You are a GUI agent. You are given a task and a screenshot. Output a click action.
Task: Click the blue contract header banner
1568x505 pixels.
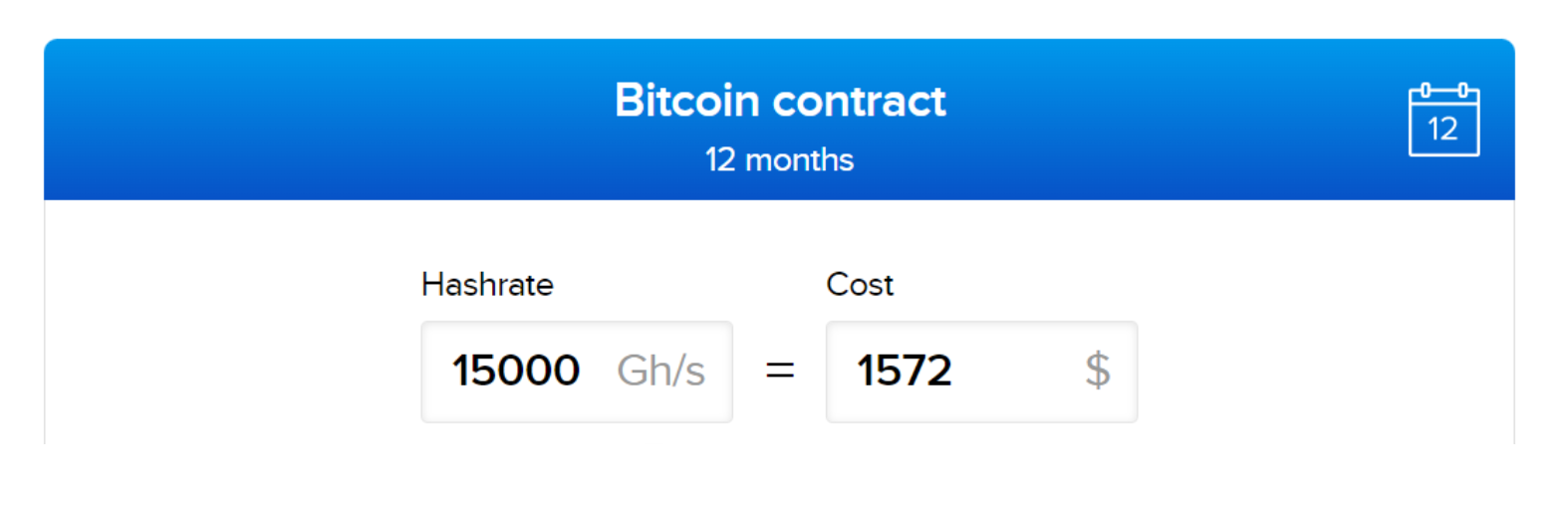(x=779, y=120)
